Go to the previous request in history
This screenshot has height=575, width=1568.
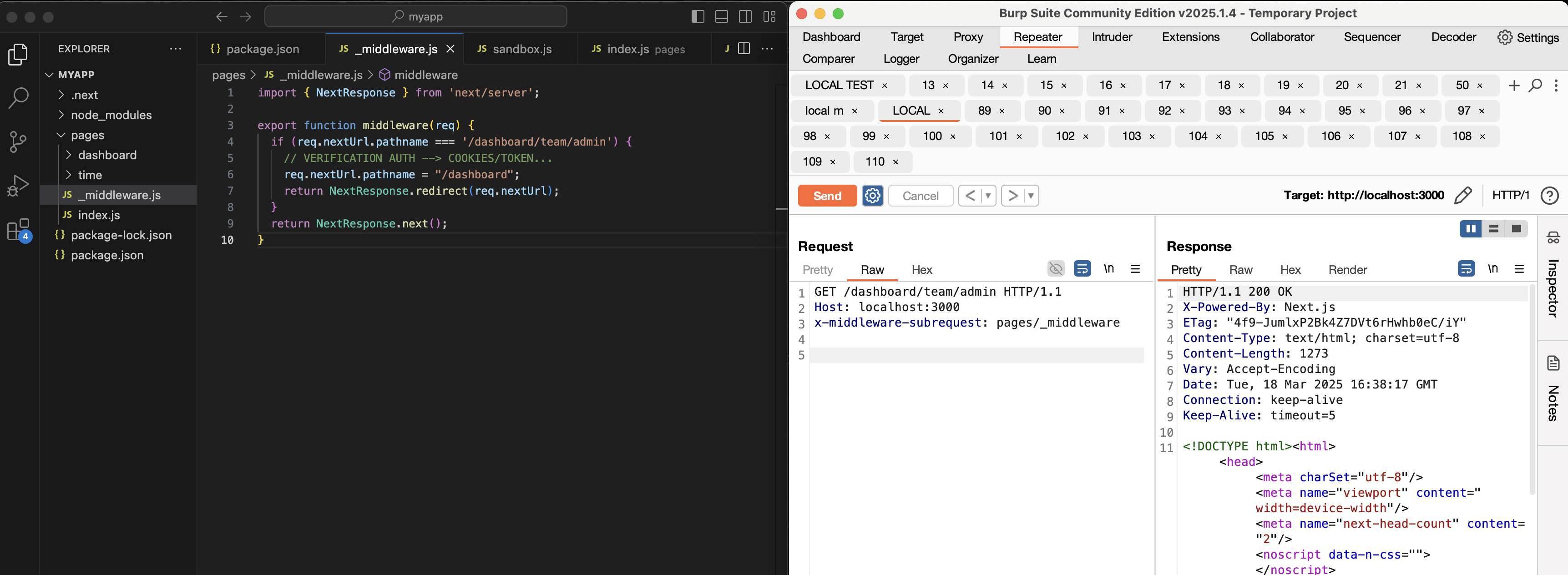click(970, 196)
